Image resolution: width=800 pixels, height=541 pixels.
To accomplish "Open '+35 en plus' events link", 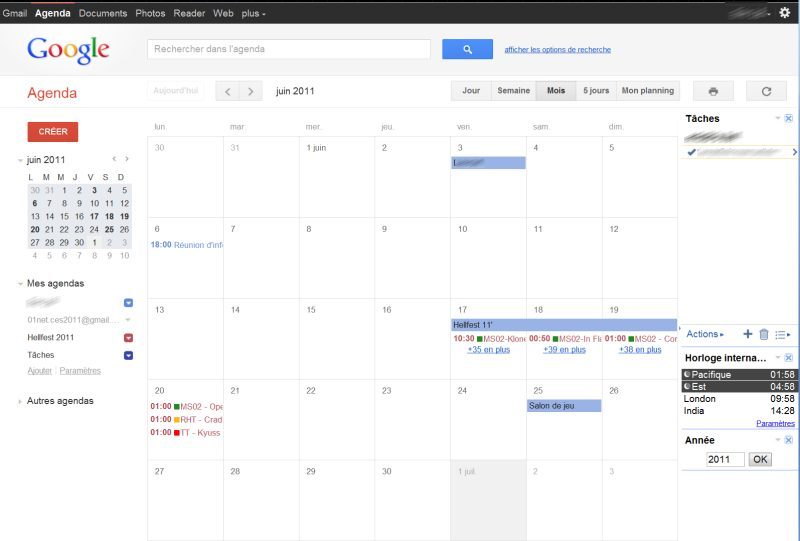I will [x=488, y=349].
